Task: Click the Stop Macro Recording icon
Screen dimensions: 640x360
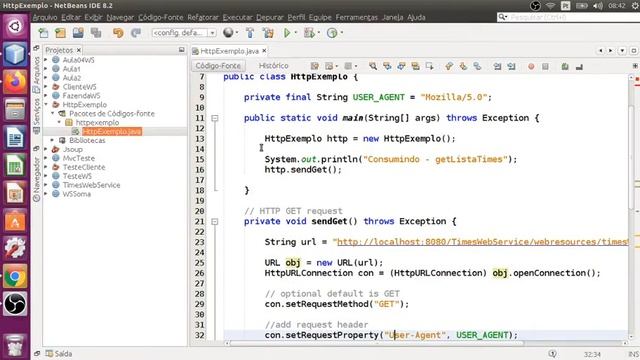Action: 545,66
